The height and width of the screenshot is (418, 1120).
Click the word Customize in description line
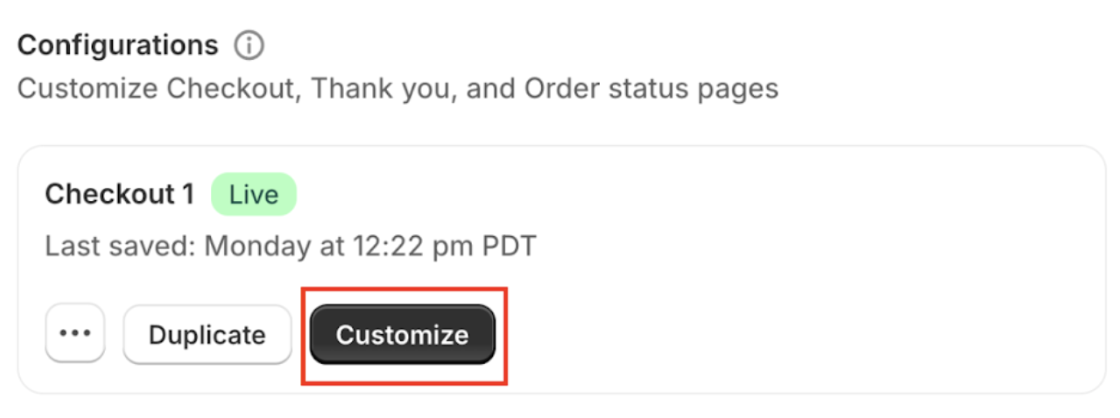click(x=87, y=89)
